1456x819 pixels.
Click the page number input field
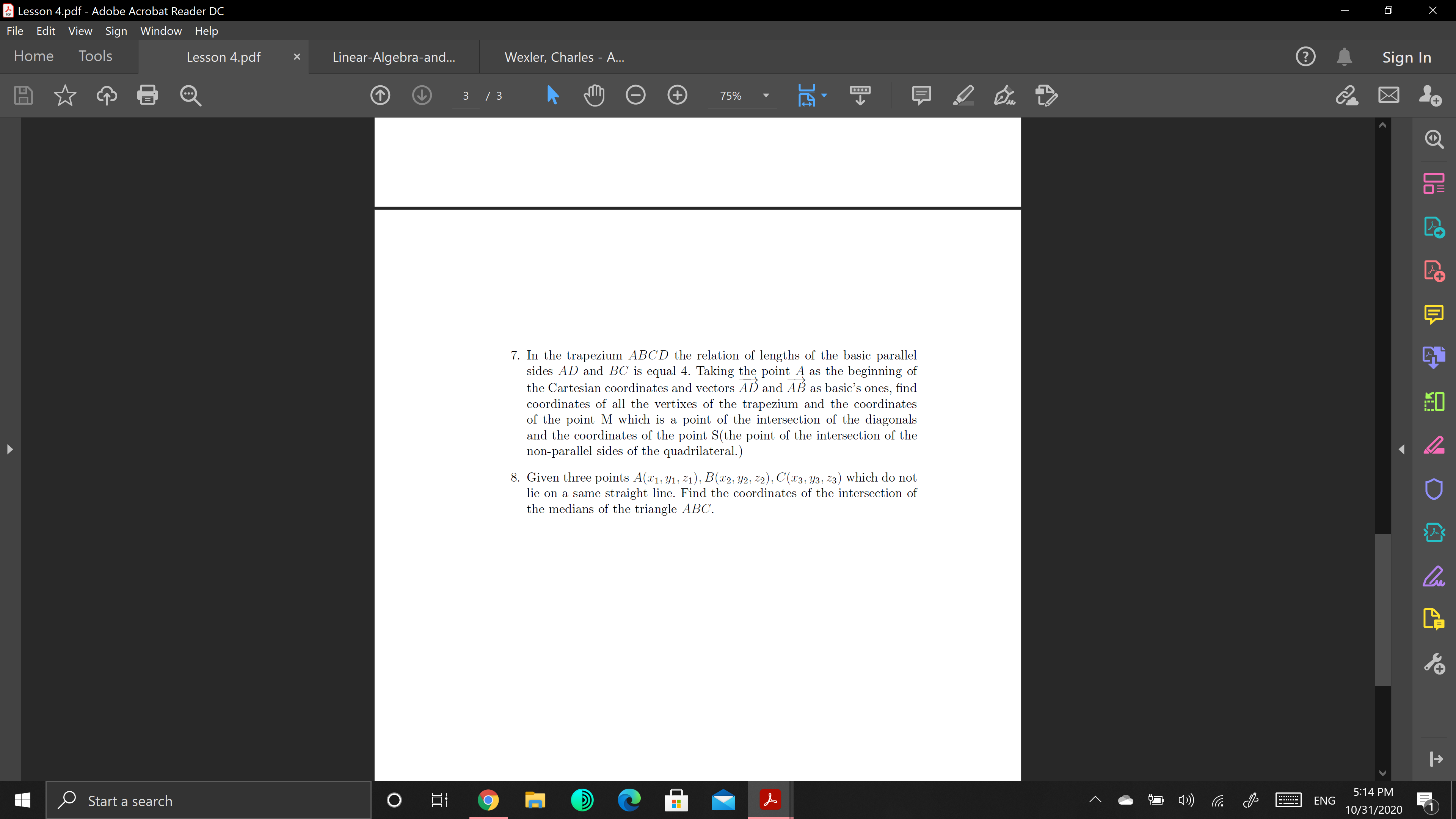[x=465, y=96]
